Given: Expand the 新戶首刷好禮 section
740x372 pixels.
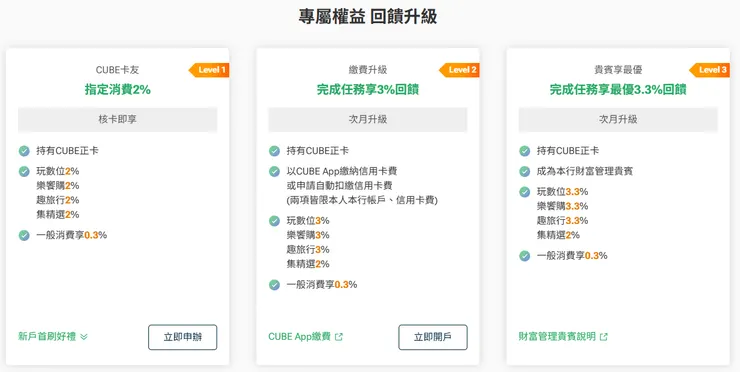Looking at the screenshot, I should 53,337.
